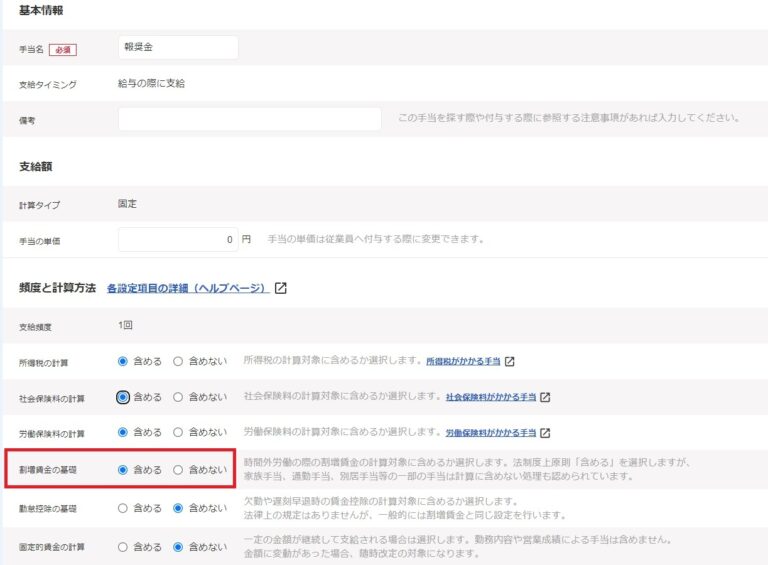Select 含めない for 所得税の計算
Screen dimensions: 768x565
click(179, 361)
